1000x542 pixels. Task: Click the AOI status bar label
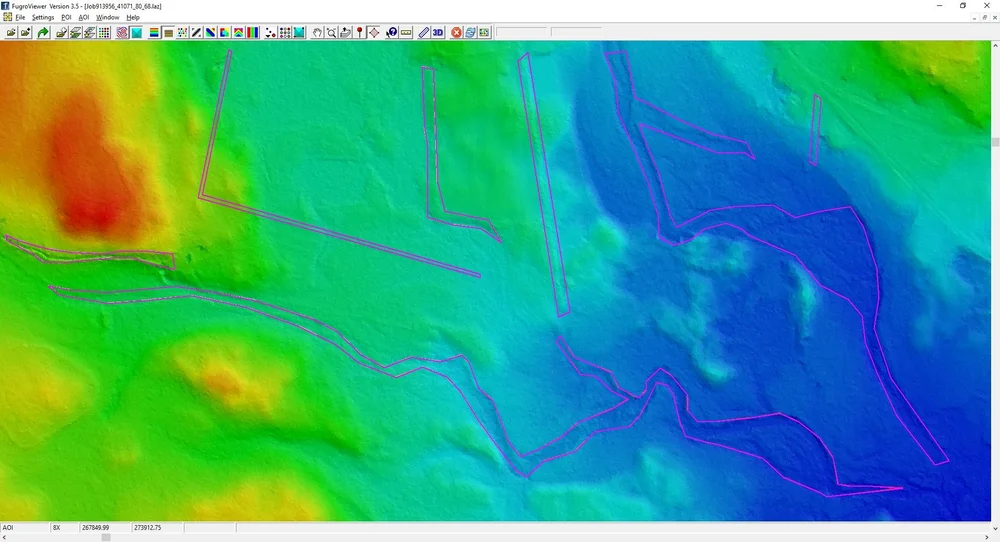8,527
